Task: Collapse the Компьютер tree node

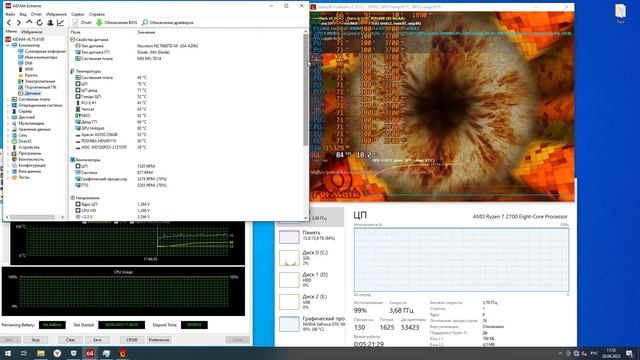Action: coord(8,45)
